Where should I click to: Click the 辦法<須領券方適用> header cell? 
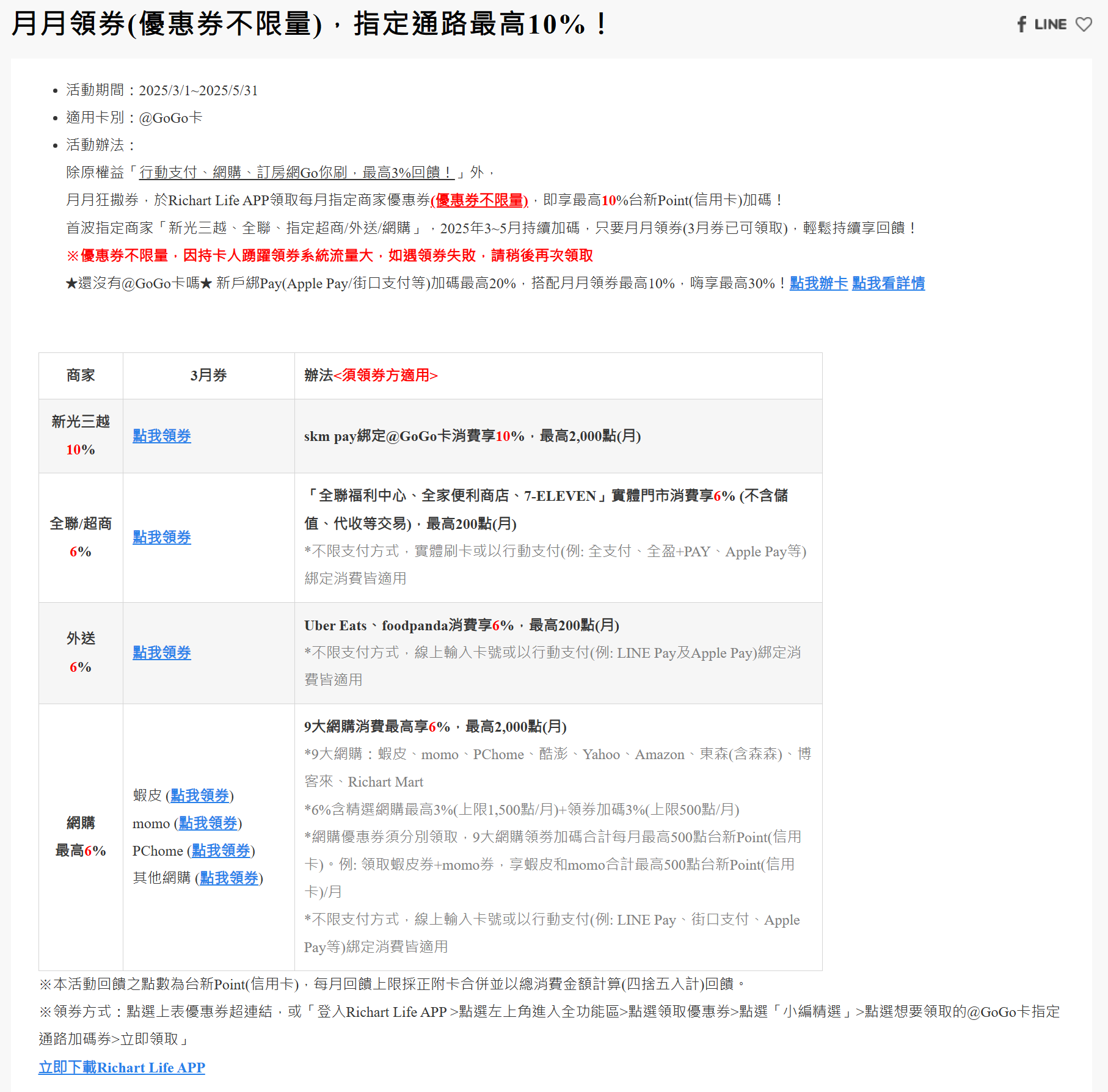pyautogui.click(x=371, y=375)
